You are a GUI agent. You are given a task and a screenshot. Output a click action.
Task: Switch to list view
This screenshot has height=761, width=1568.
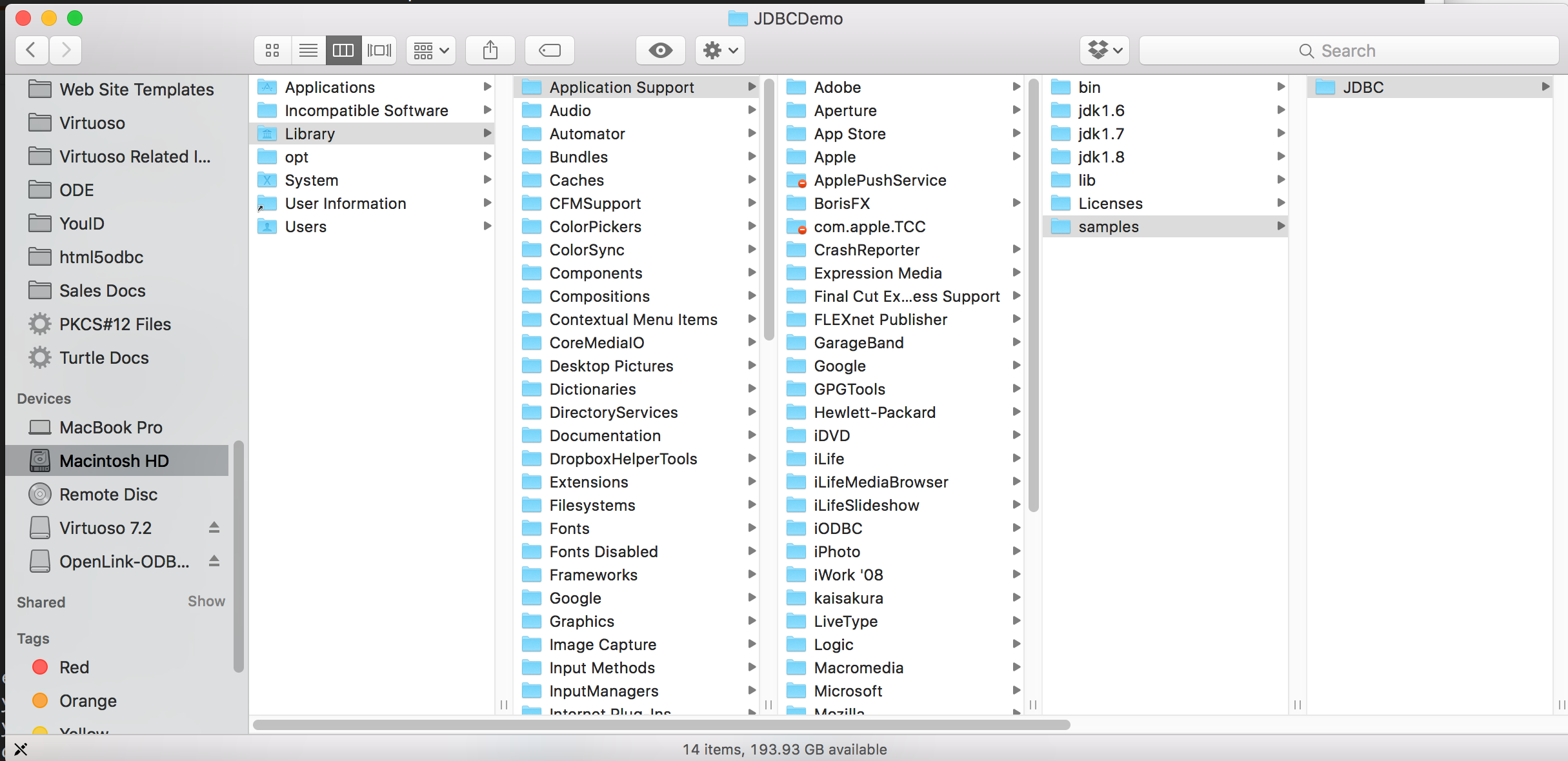point(308,50)
